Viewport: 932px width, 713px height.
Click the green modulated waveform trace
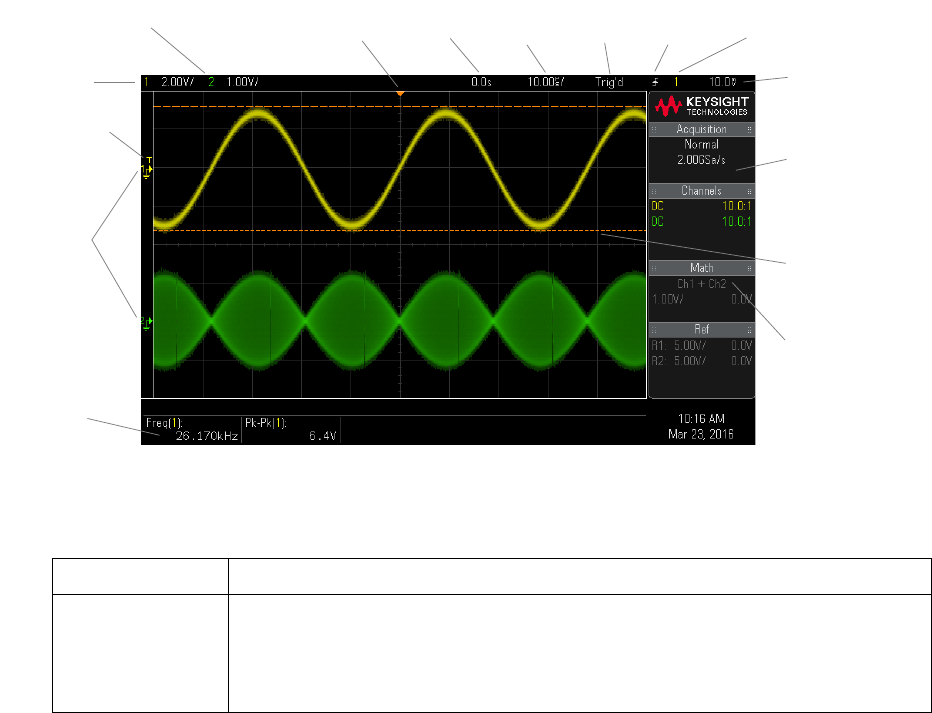(400, 321)
